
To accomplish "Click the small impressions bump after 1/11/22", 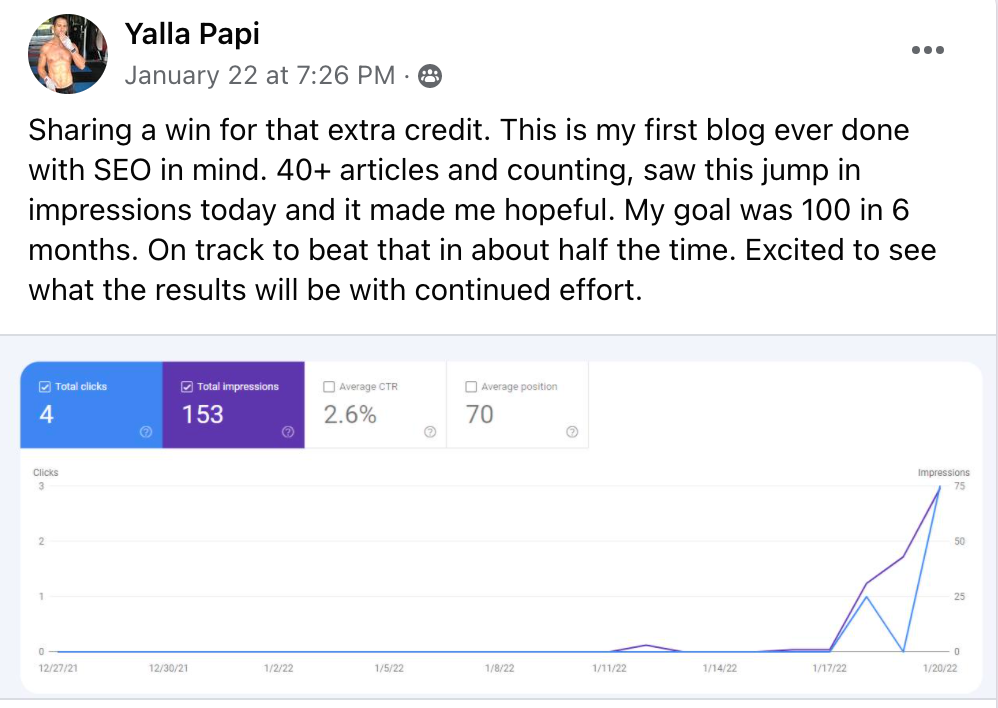I will 647,645.
